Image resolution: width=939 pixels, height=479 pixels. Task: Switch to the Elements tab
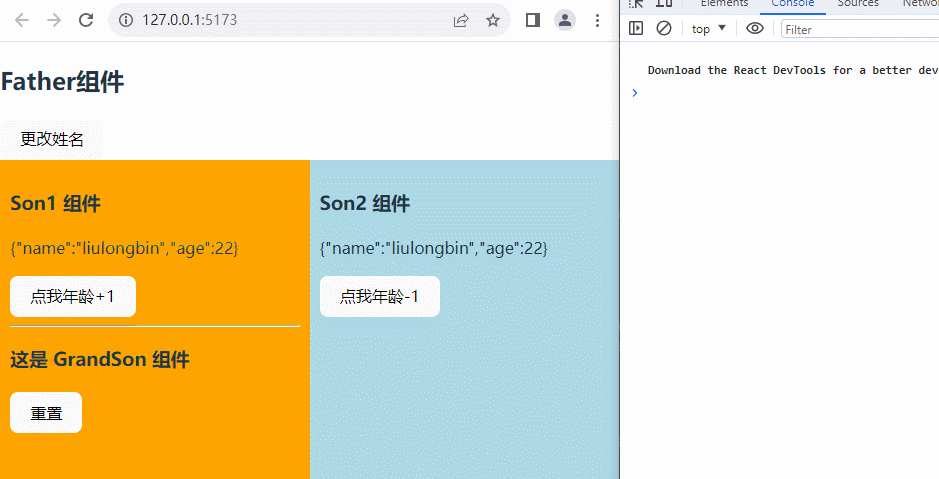pyautogui.click(x=724, y=4)
